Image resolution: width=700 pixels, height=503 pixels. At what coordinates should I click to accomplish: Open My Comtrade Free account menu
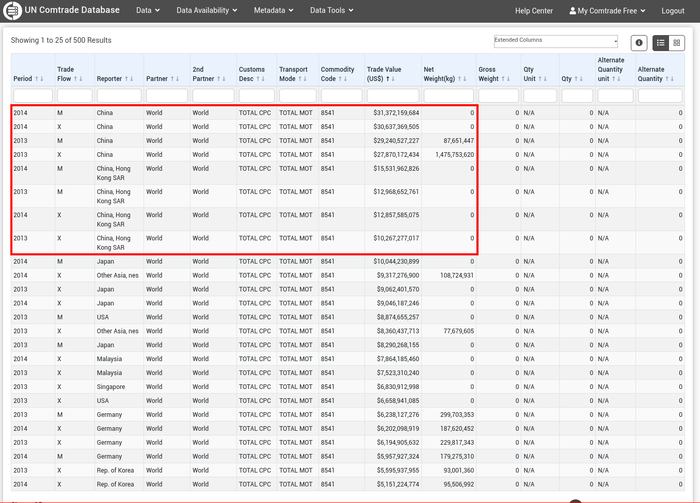tap(607, 11)
